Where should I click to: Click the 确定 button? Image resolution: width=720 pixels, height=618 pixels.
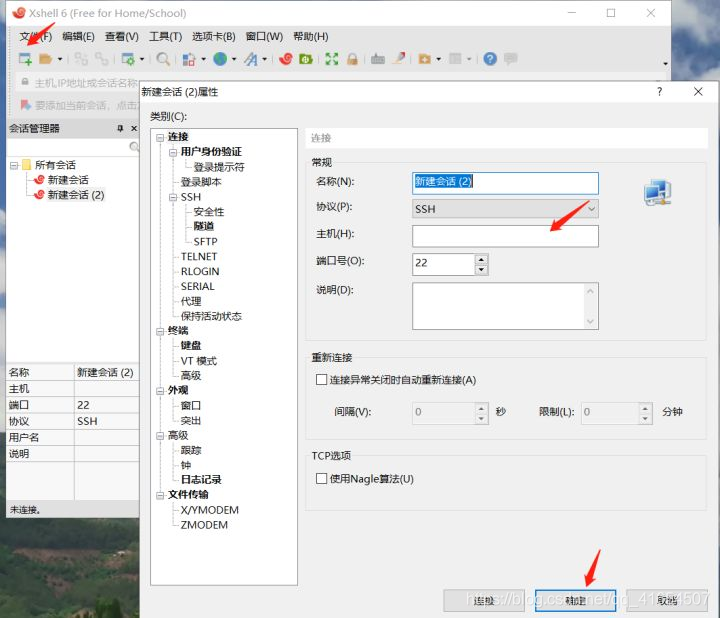(575, 601)
